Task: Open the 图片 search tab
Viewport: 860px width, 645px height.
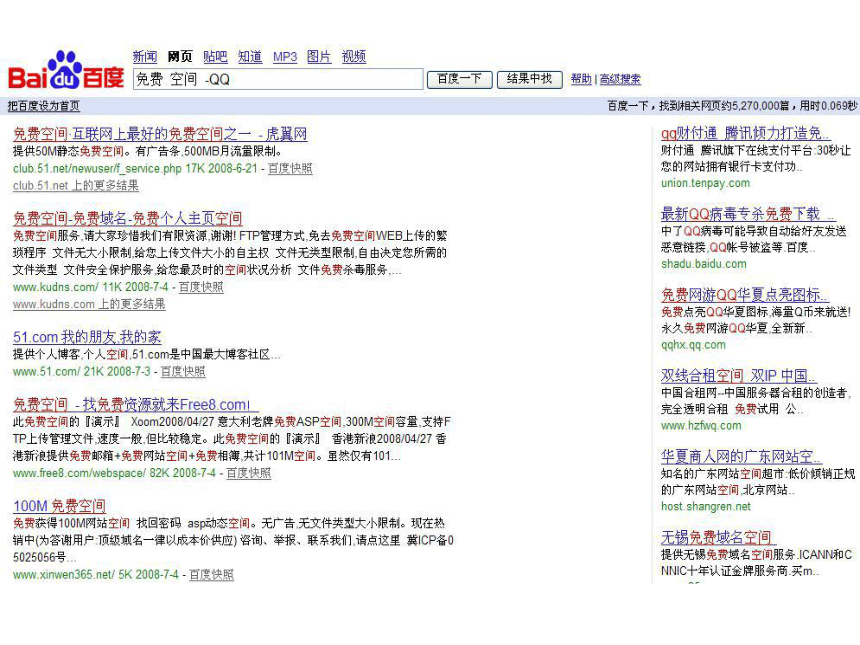Action: pos(319,56)
